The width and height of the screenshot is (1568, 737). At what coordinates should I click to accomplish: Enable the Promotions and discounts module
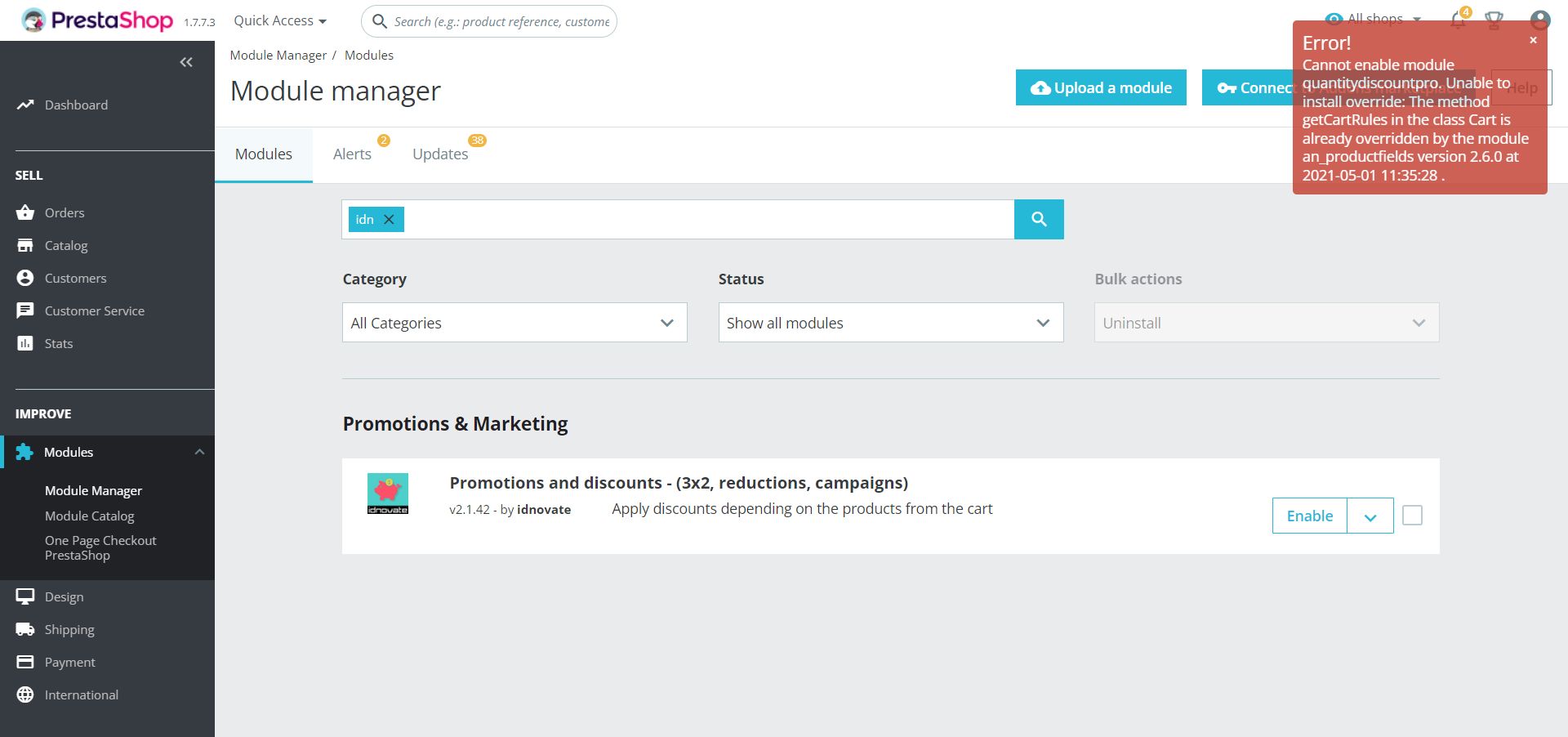tap(1309, 516)
